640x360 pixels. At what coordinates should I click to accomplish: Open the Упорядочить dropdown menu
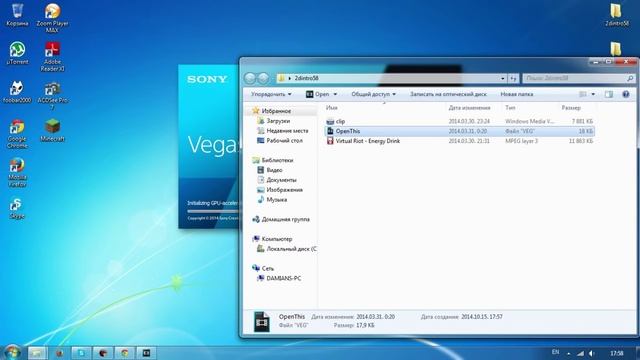271,94
